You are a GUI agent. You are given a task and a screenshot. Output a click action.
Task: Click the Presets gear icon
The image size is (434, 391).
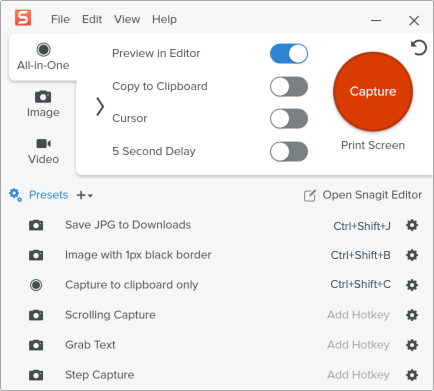15,195
